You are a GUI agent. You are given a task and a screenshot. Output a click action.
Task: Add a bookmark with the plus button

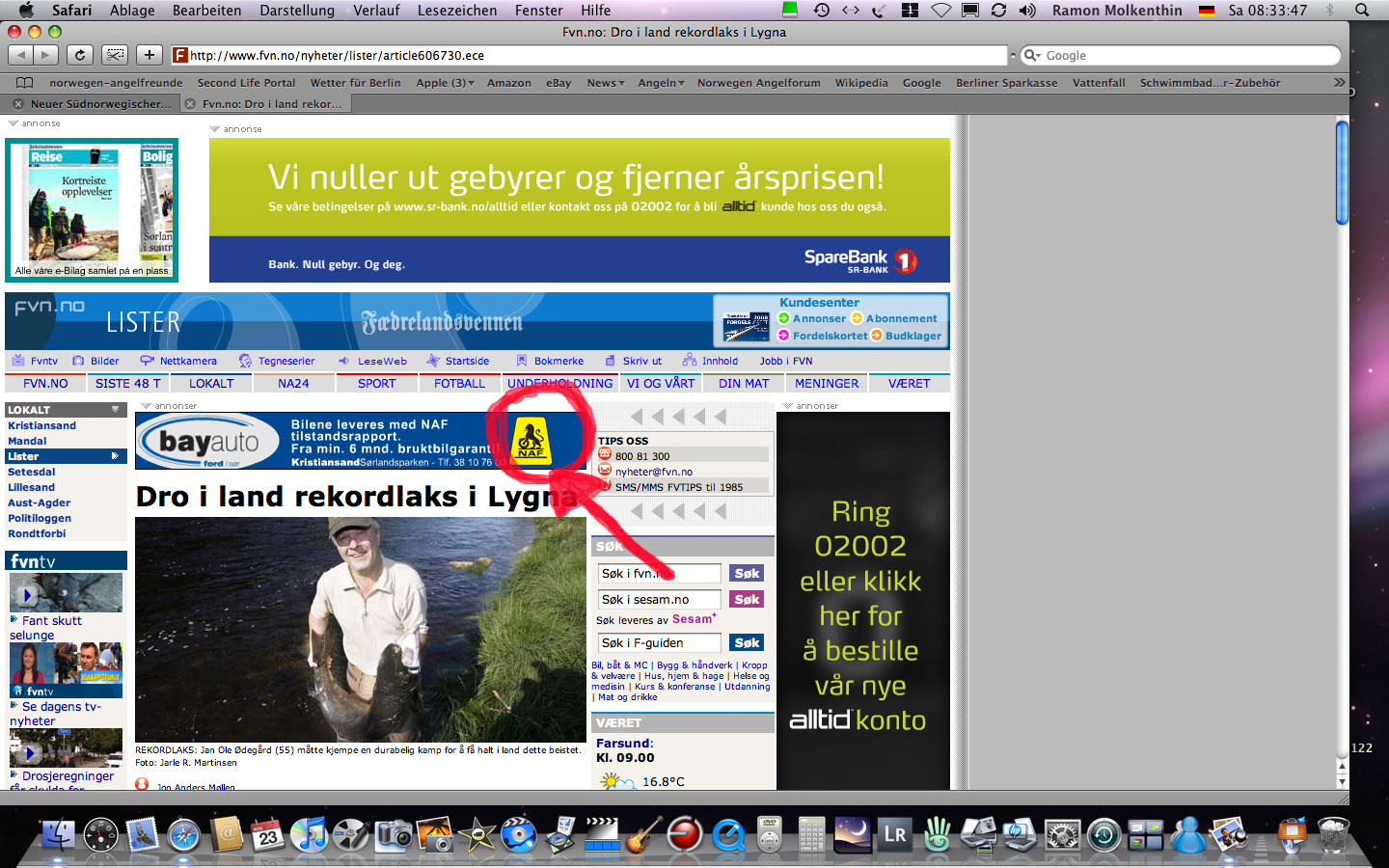[149, 55]
